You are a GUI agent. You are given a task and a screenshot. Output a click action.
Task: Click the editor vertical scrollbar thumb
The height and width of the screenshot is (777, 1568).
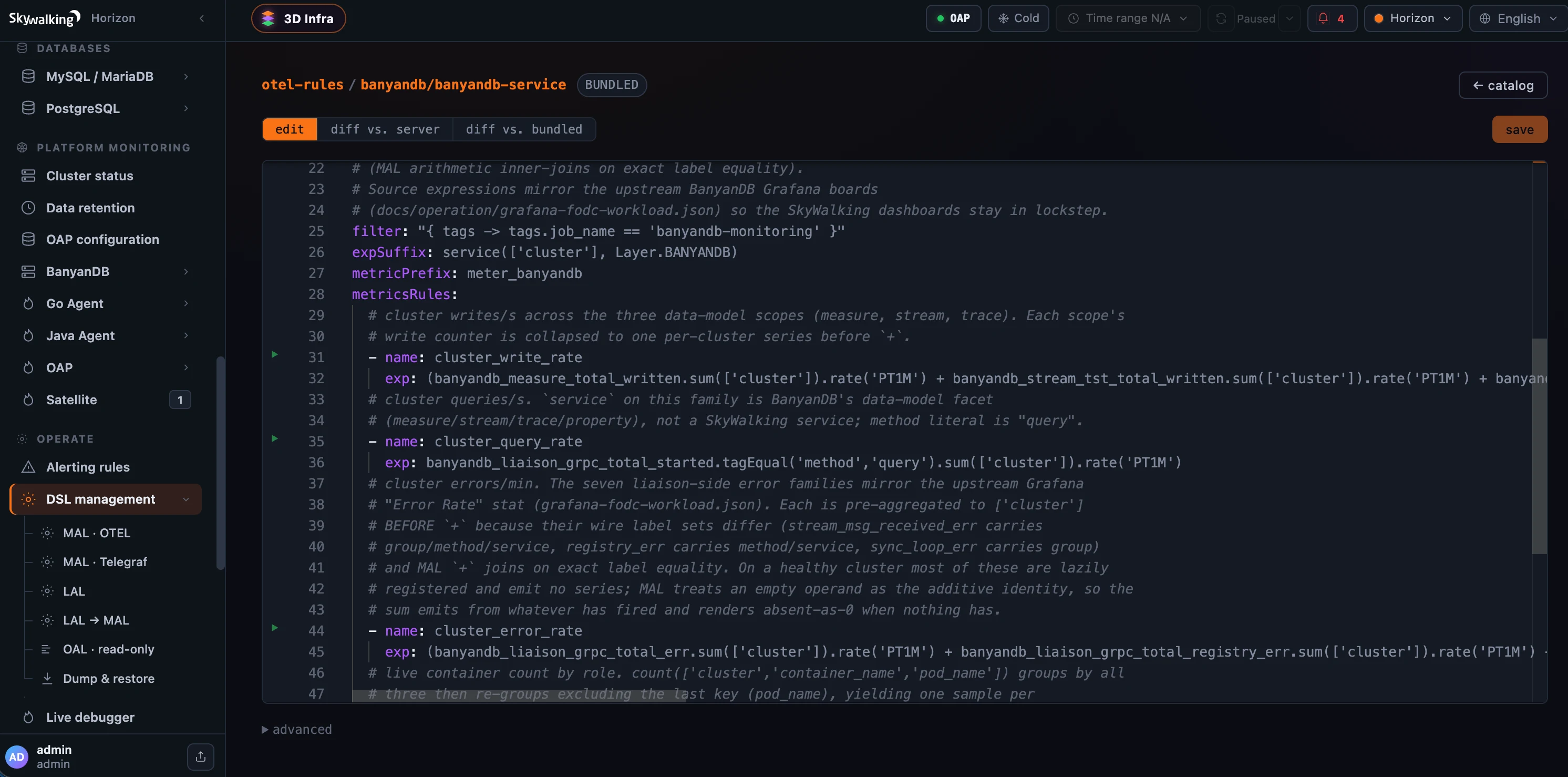tap(1539, 446)
